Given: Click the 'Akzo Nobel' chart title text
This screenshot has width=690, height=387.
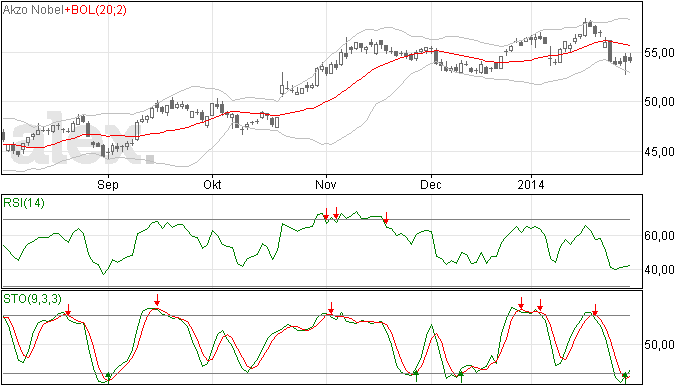Looking at the screenshot, I should [x=33, y=10].
